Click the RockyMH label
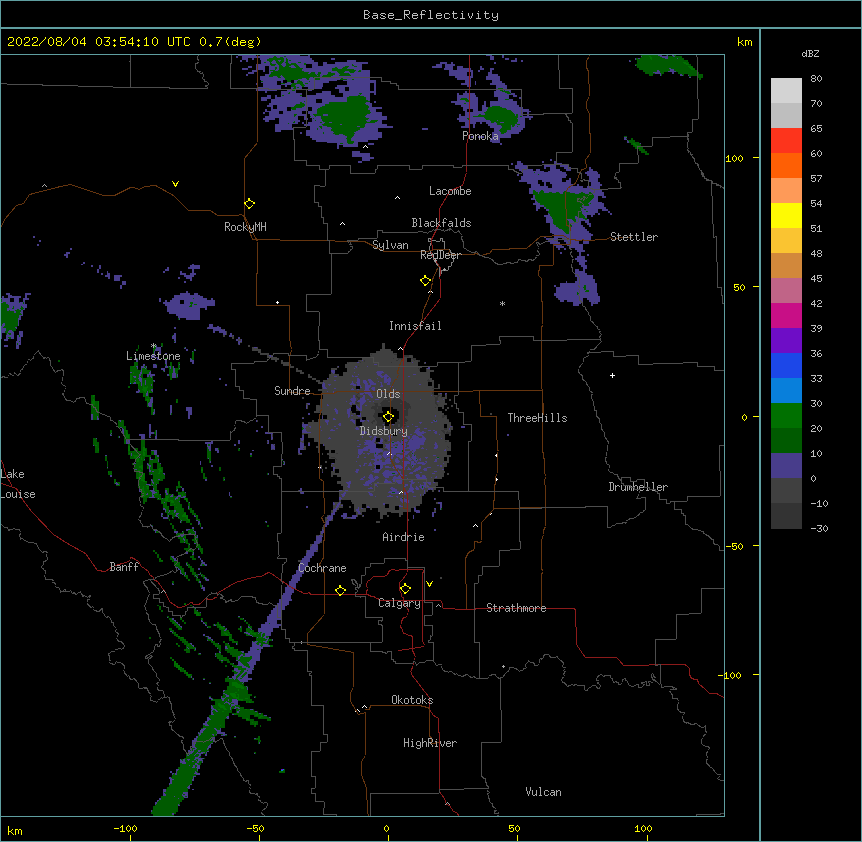 coord(245,227)
